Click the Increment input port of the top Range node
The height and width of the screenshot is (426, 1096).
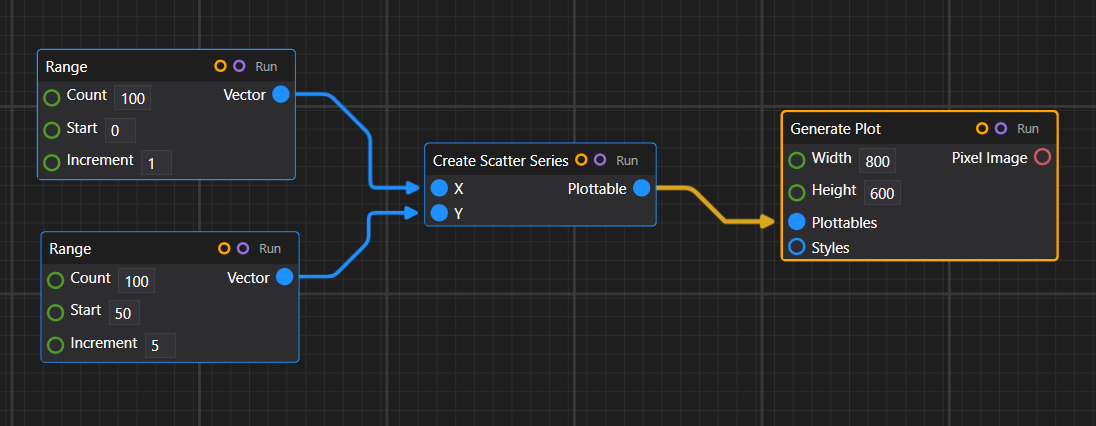point(52,162)
